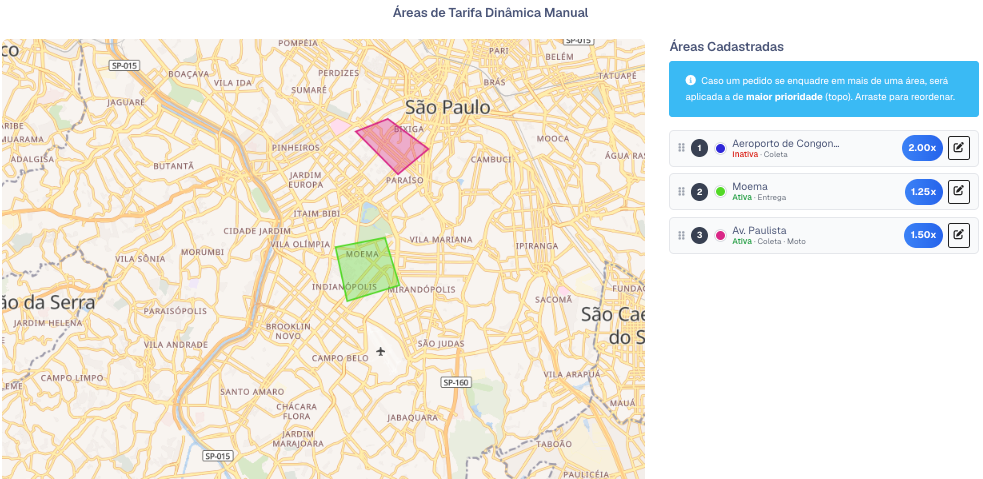The width and height of the screenshot is (983, 479).
Task: Click the airport plane icon on the map
Action: coord(381,351)
